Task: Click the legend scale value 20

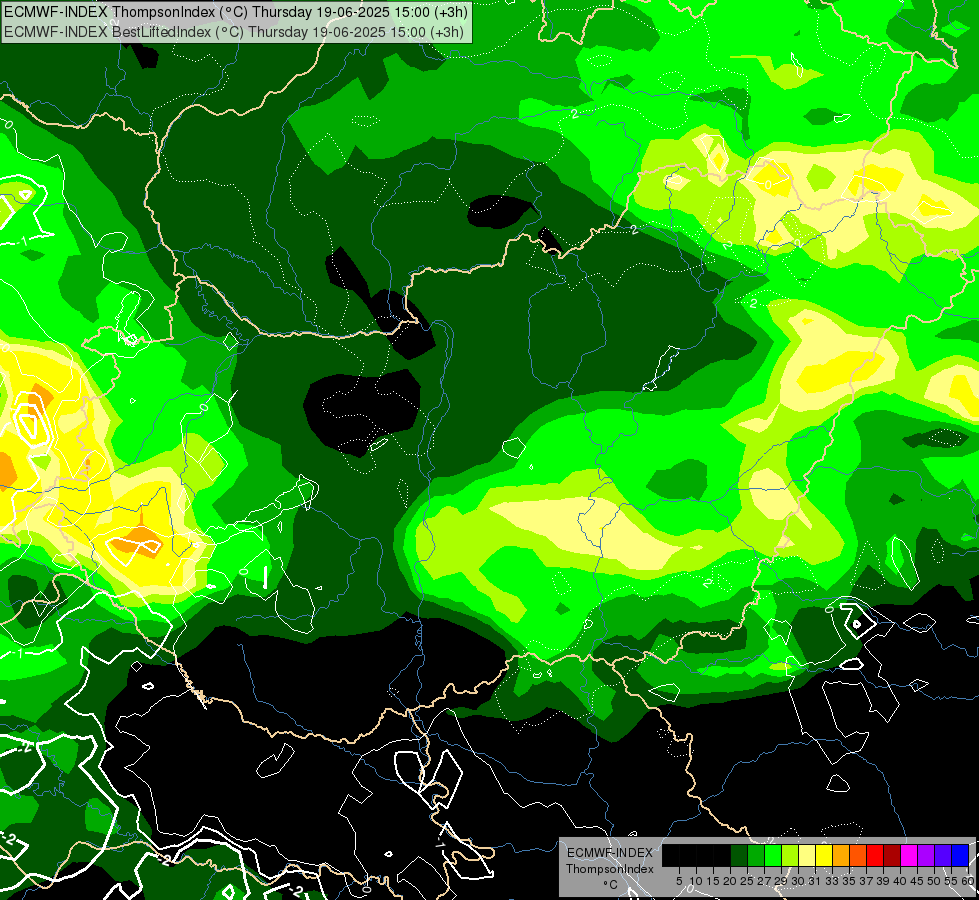Action: click(731, 881)
